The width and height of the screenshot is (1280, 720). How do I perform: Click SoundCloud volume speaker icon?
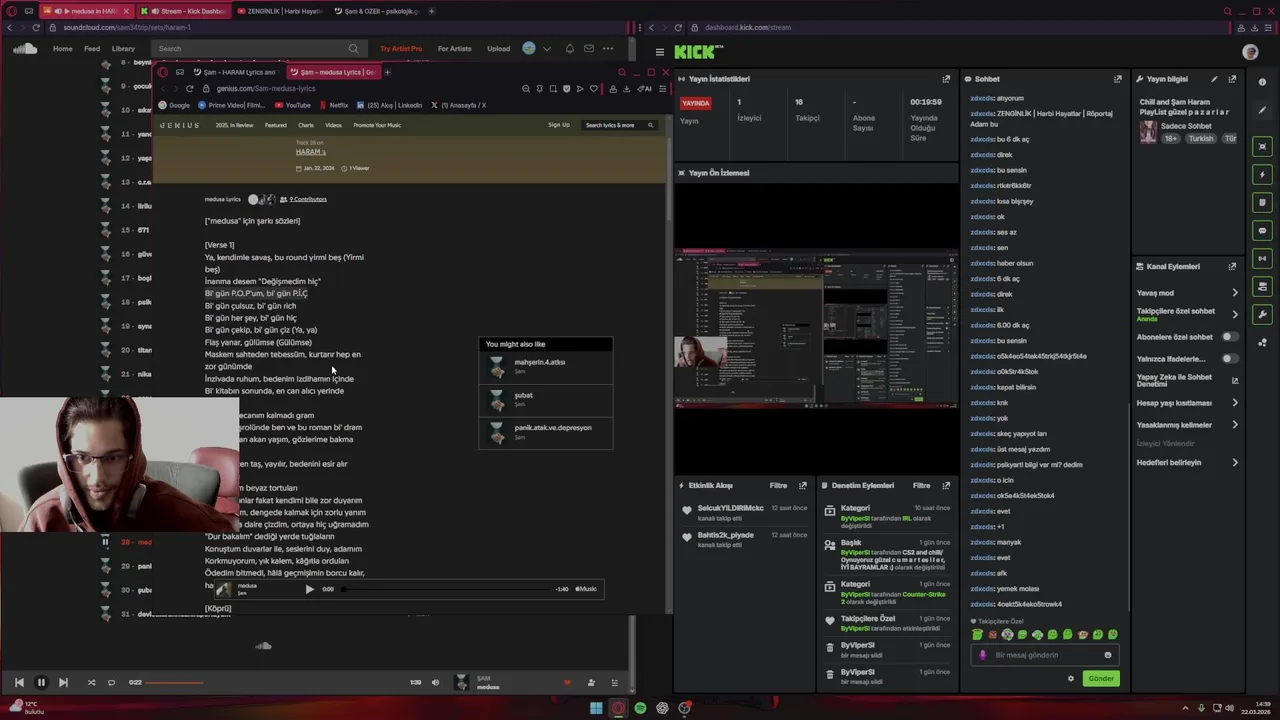(435, 682)
